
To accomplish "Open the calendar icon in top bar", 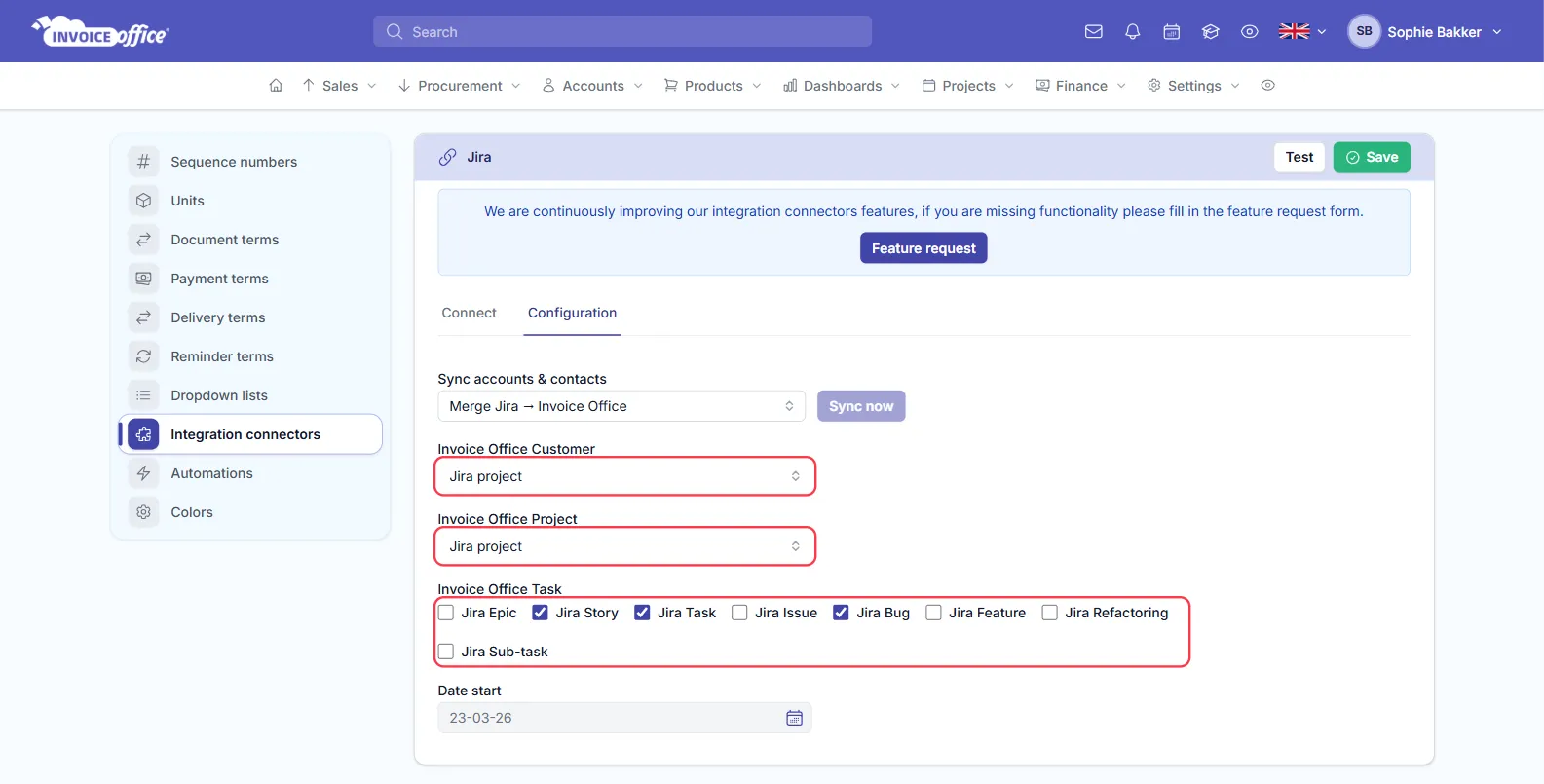I will (x=1172, y=32).
